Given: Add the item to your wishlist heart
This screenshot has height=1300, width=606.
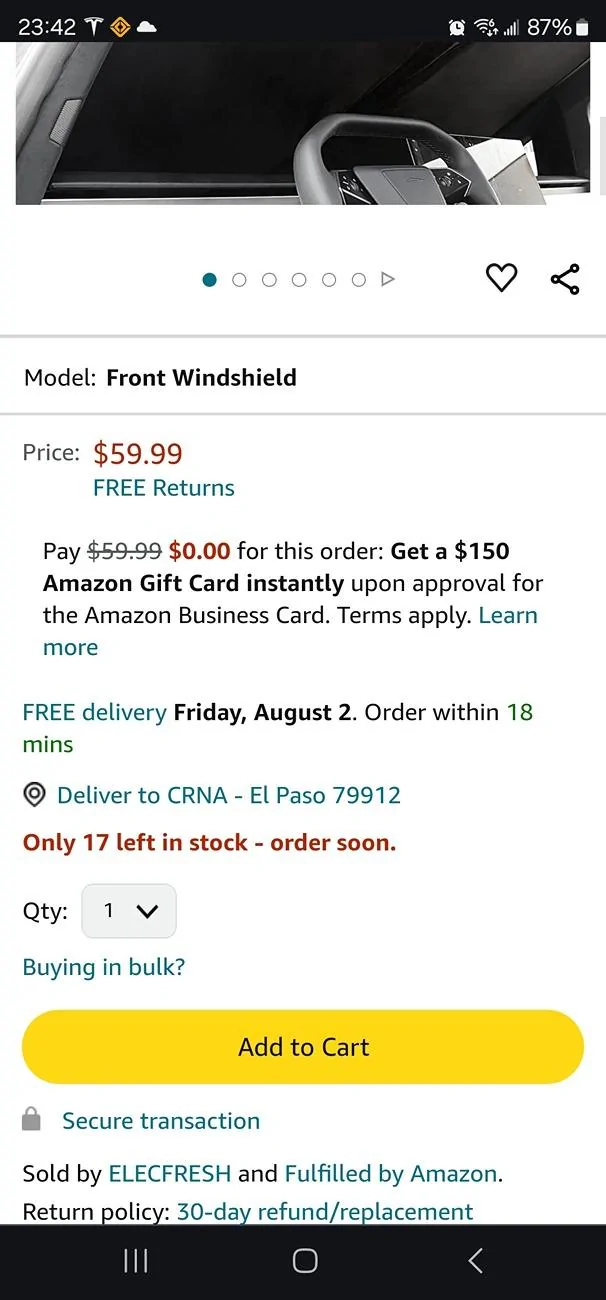Looking at the screenshot, I should tap(501, 278).
